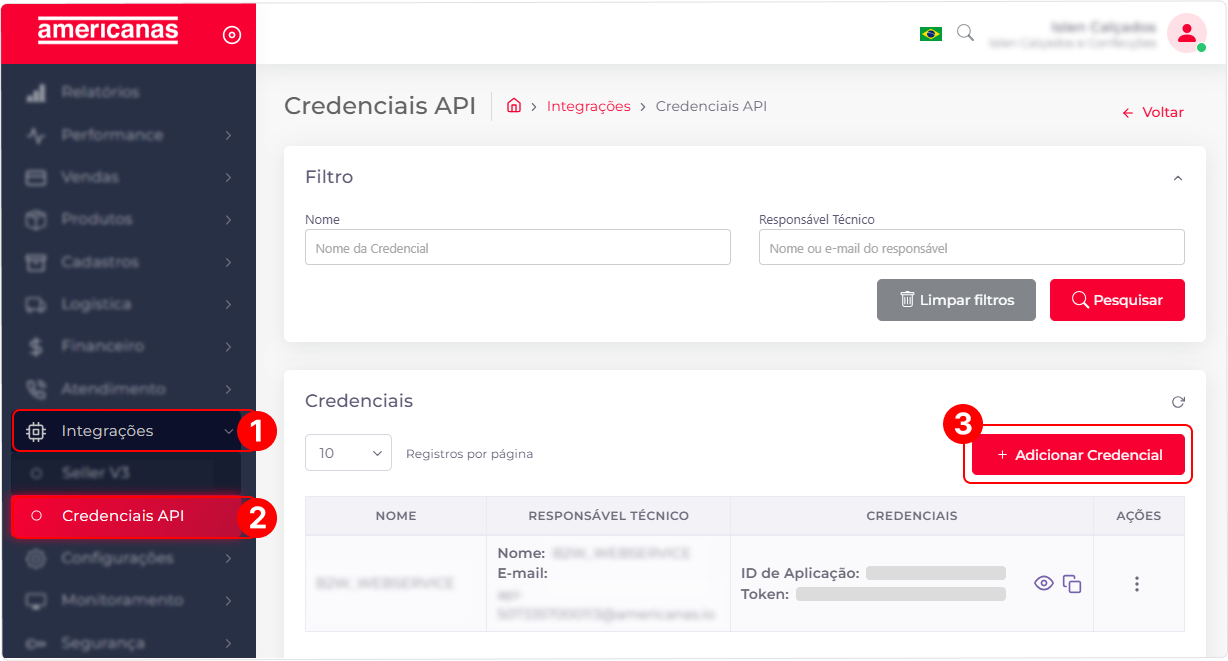Image resolution: width=1228 pixels, height=661 pixels.
Task: Click the user avatar icon
Action: tap(1186, 33)
